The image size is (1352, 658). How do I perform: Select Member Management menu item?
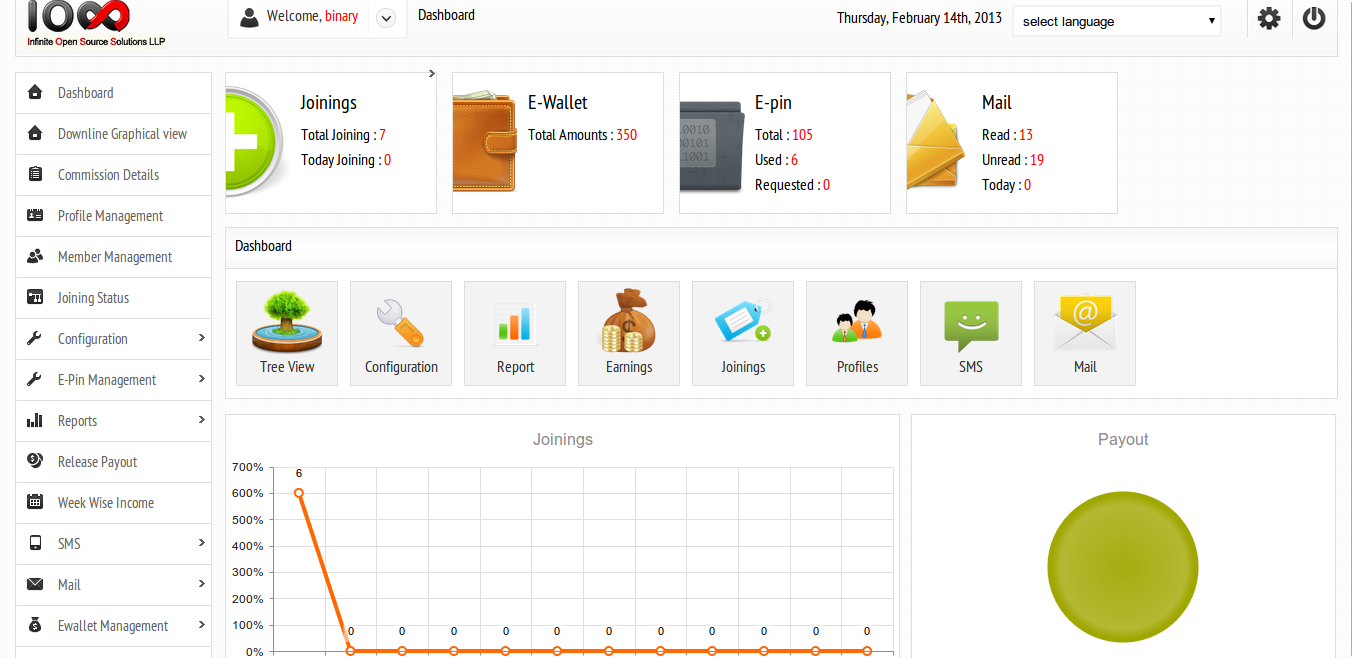pos(114,257)
